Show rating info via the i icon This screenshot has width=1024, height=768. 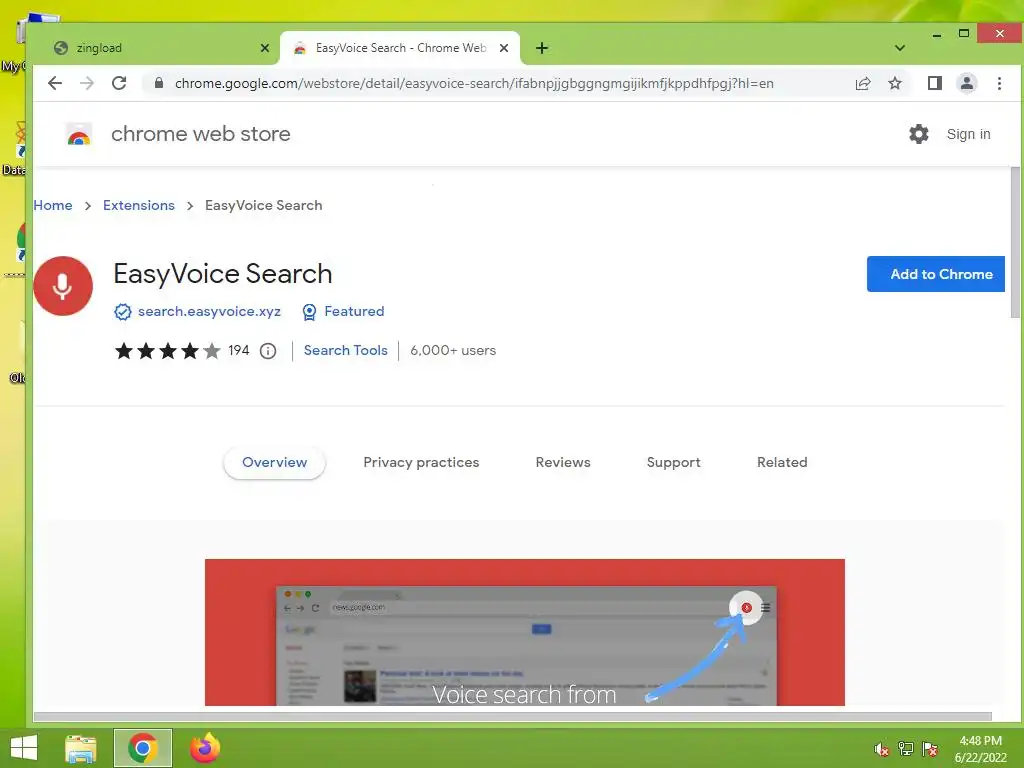(268, 351)
